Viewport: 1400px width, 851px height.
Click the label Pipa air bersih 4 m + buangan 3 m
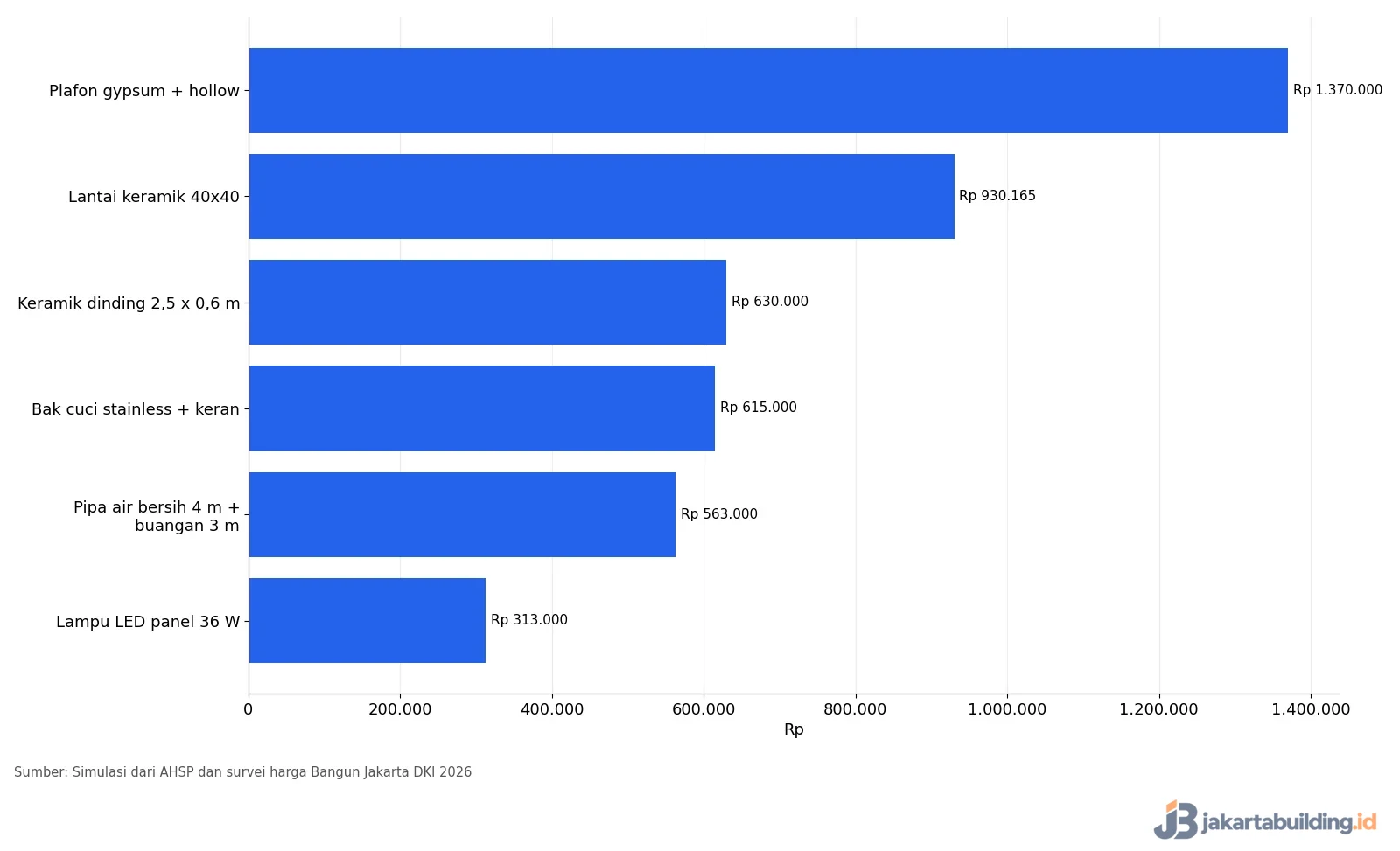click(x=157, y=516)
